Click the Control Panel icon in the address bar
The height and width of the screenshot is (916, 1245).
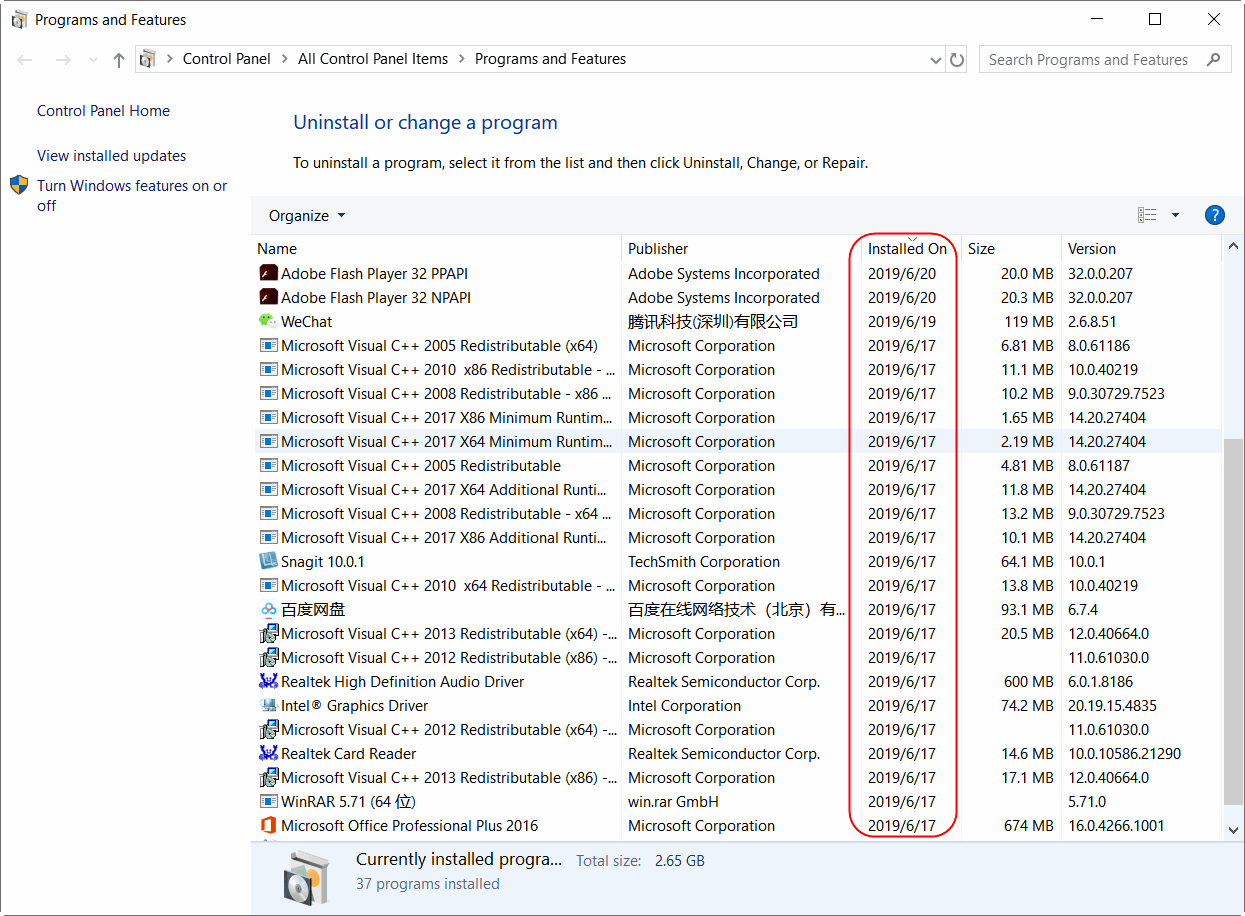(148, 59)
